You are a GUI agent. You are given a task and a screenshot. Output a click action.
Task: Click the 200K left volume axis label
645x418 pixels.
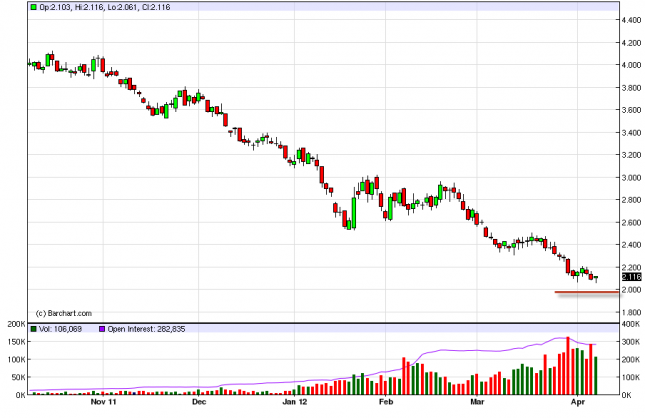[x=17, y=324]
